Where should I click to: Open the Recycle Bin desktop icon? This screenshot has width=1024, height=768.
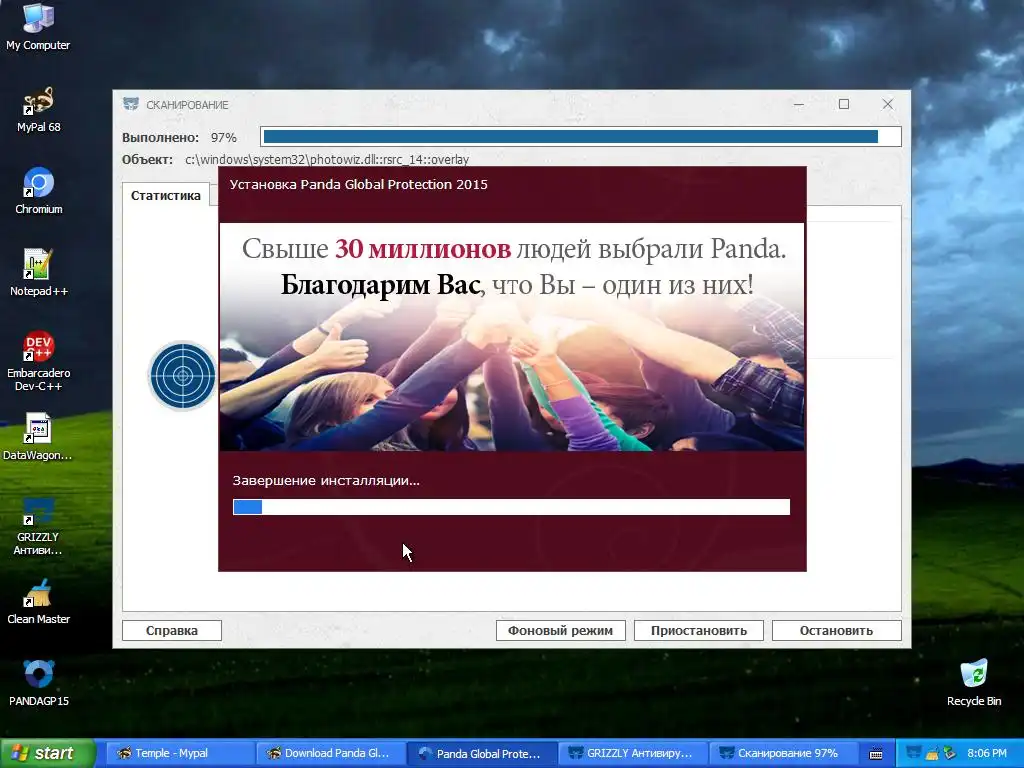coord(974,683)
